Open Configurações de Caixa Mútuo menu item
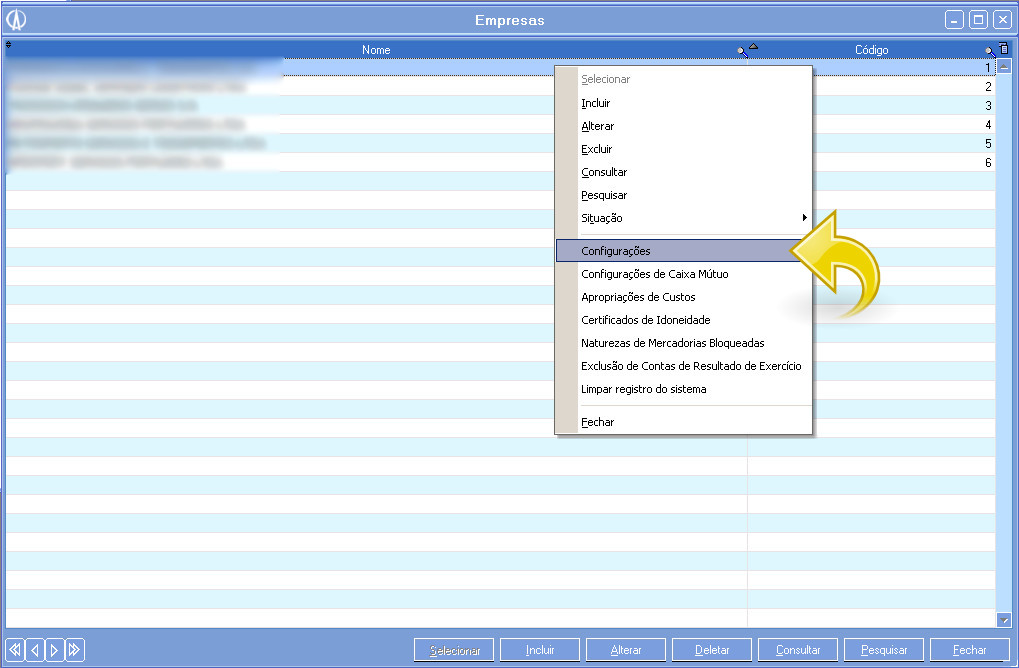Screen dimensions: 1019x668 coord(654,274)
